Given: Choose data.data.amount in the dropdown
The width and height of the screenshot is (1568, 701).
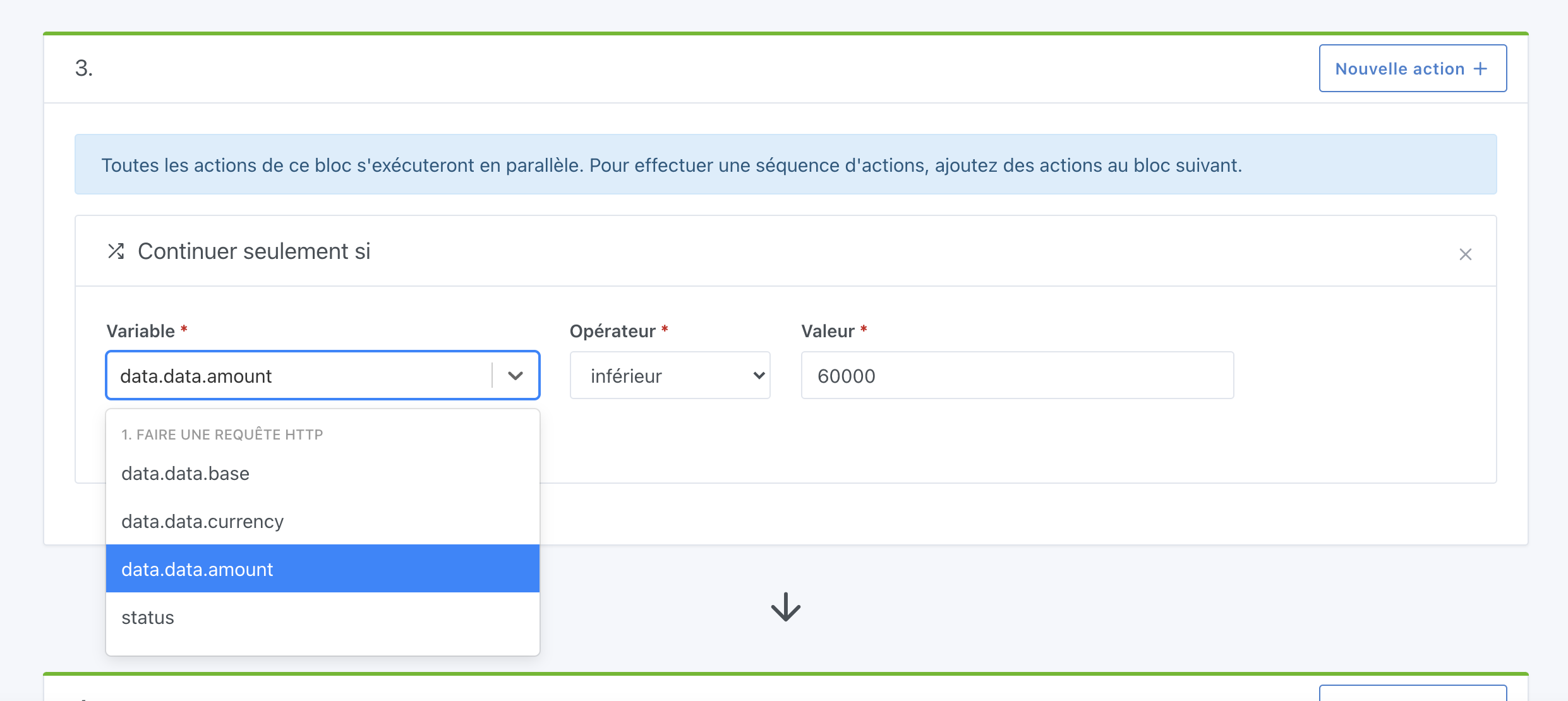Looking at the screenshot, I should pyautogui.click(x=197, y=568).
